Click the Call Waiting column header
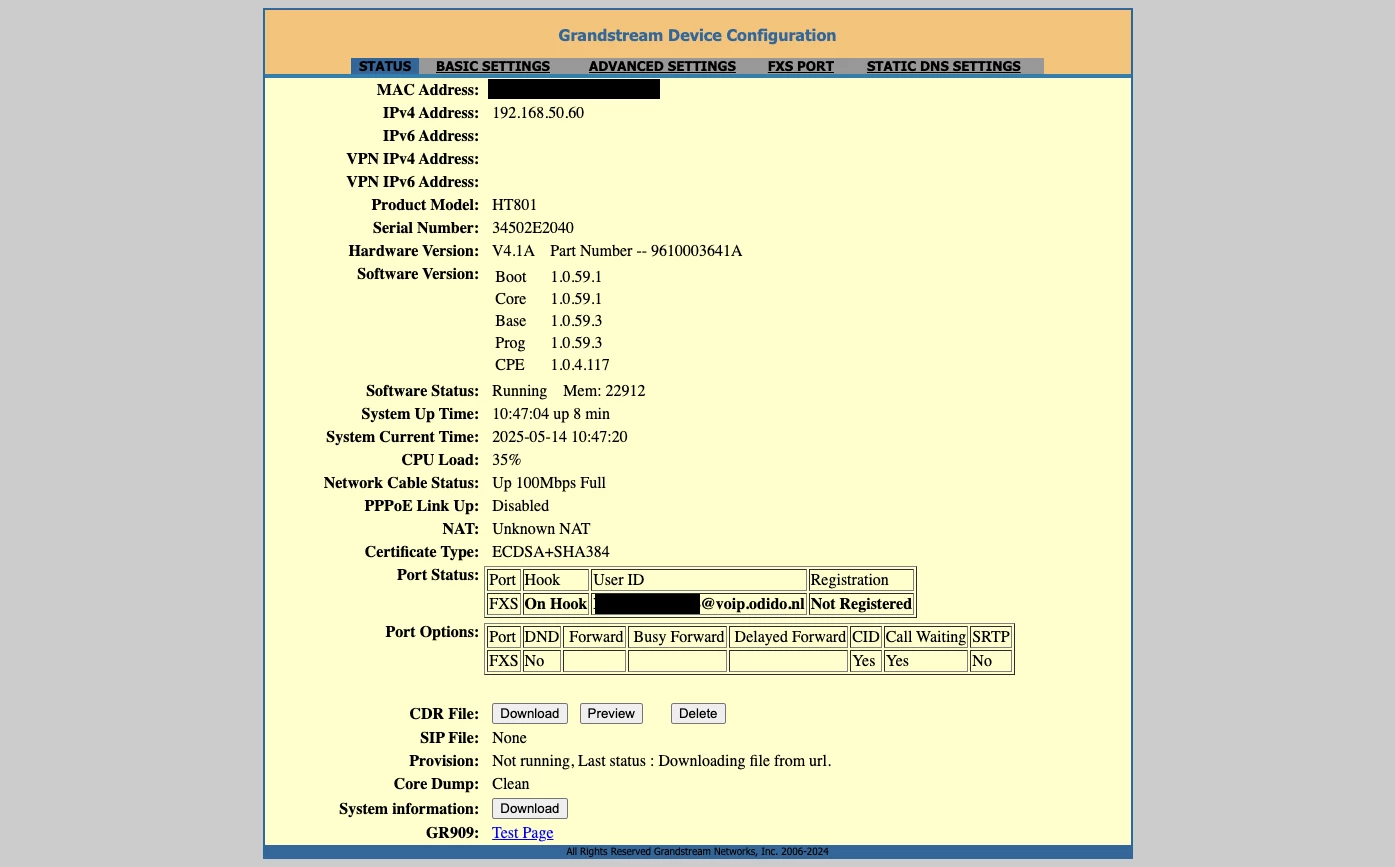 coord(926,637)
